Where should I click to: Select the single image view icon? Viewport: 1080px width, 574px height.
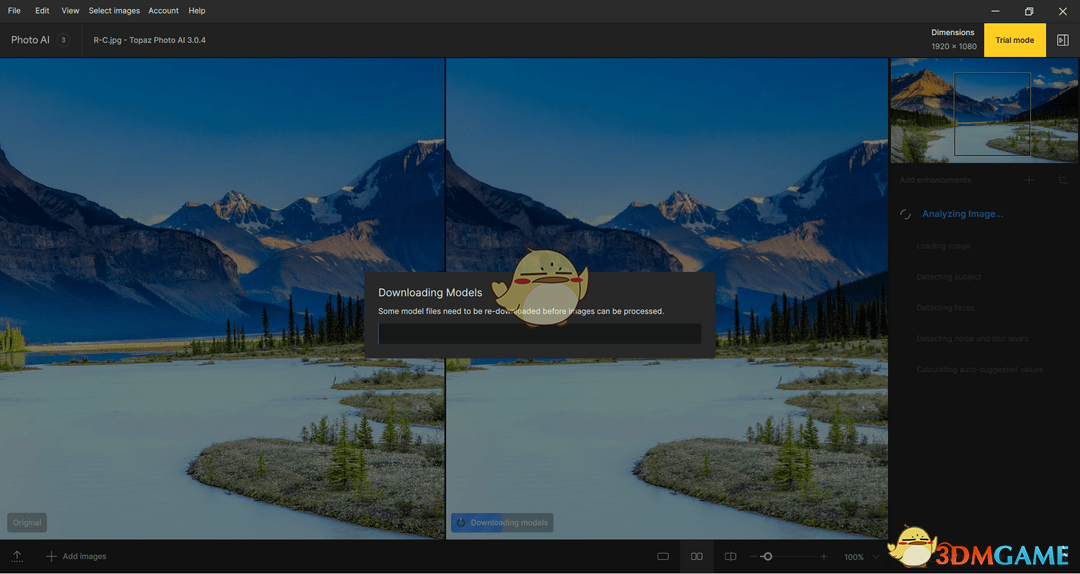click(663, 556)
